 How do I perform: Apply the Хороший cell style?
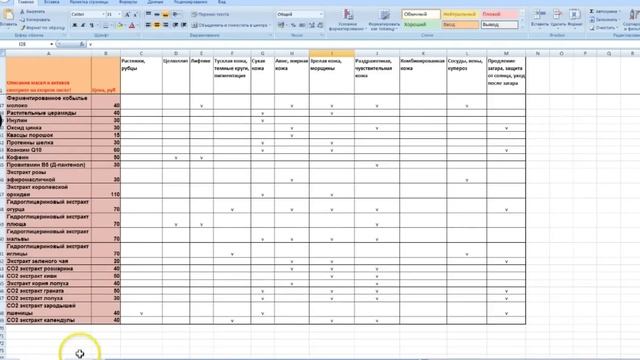pos(421,25)
